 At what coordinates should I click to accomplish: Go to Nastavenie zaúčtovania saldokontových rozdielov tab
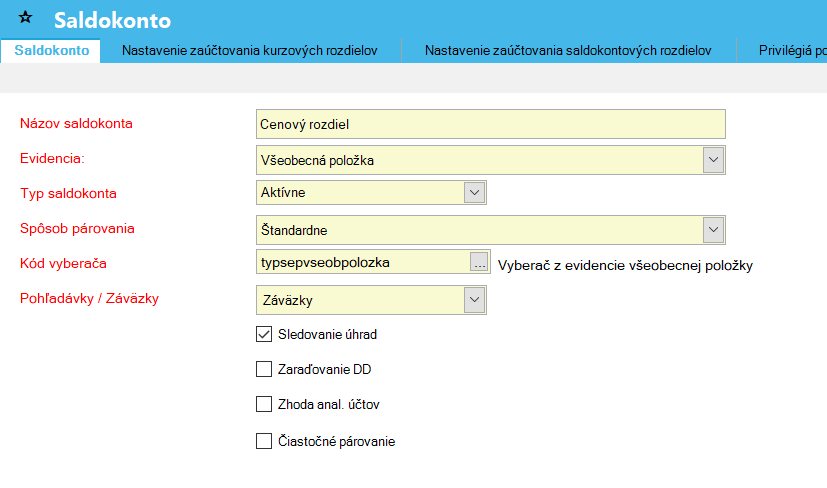tap(567, 51)
